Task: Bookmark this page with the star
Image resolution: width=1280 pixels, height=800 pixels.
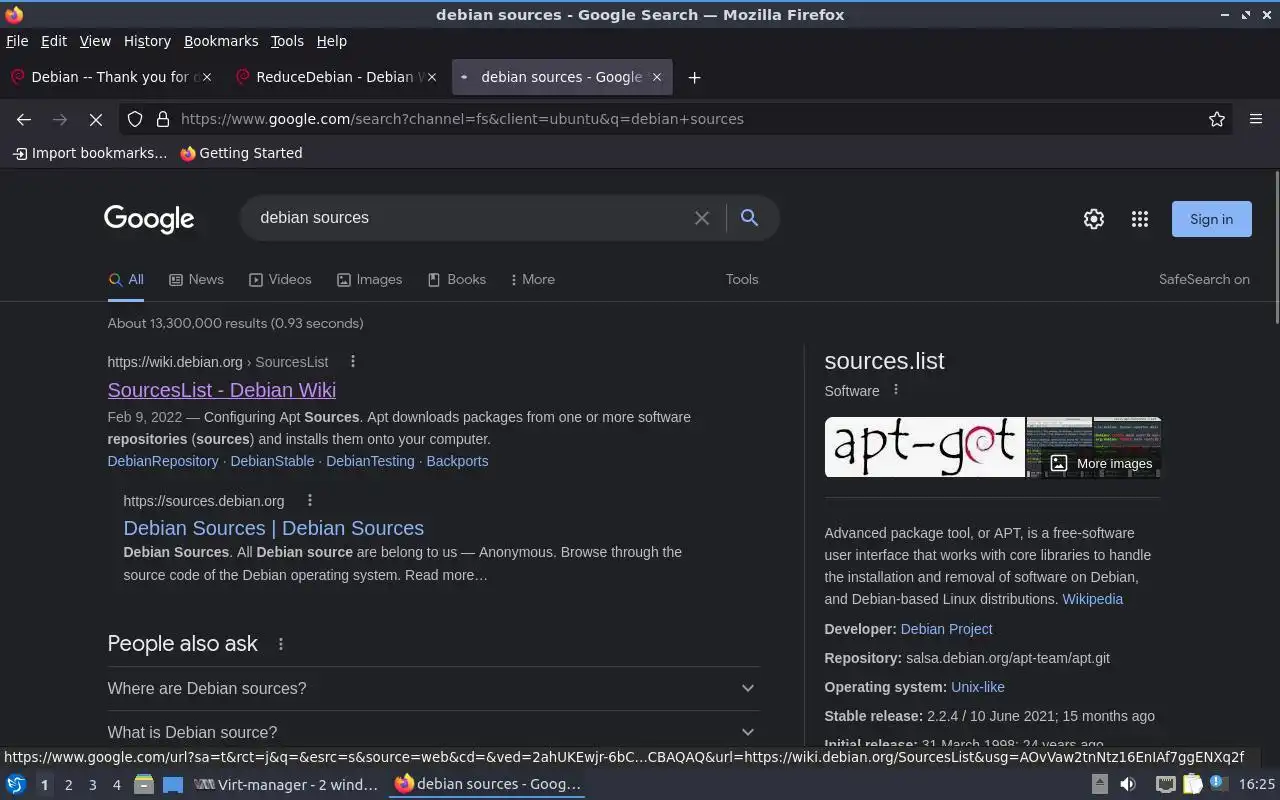Action: pos(1217,119)
